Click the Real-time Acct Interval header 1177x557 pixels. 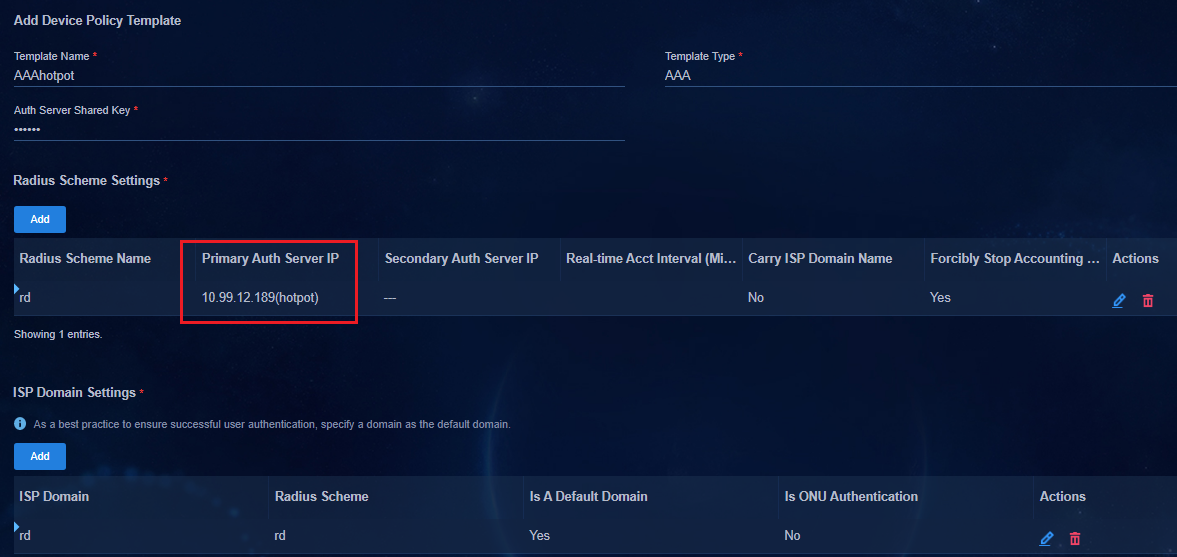pos(650,258)
